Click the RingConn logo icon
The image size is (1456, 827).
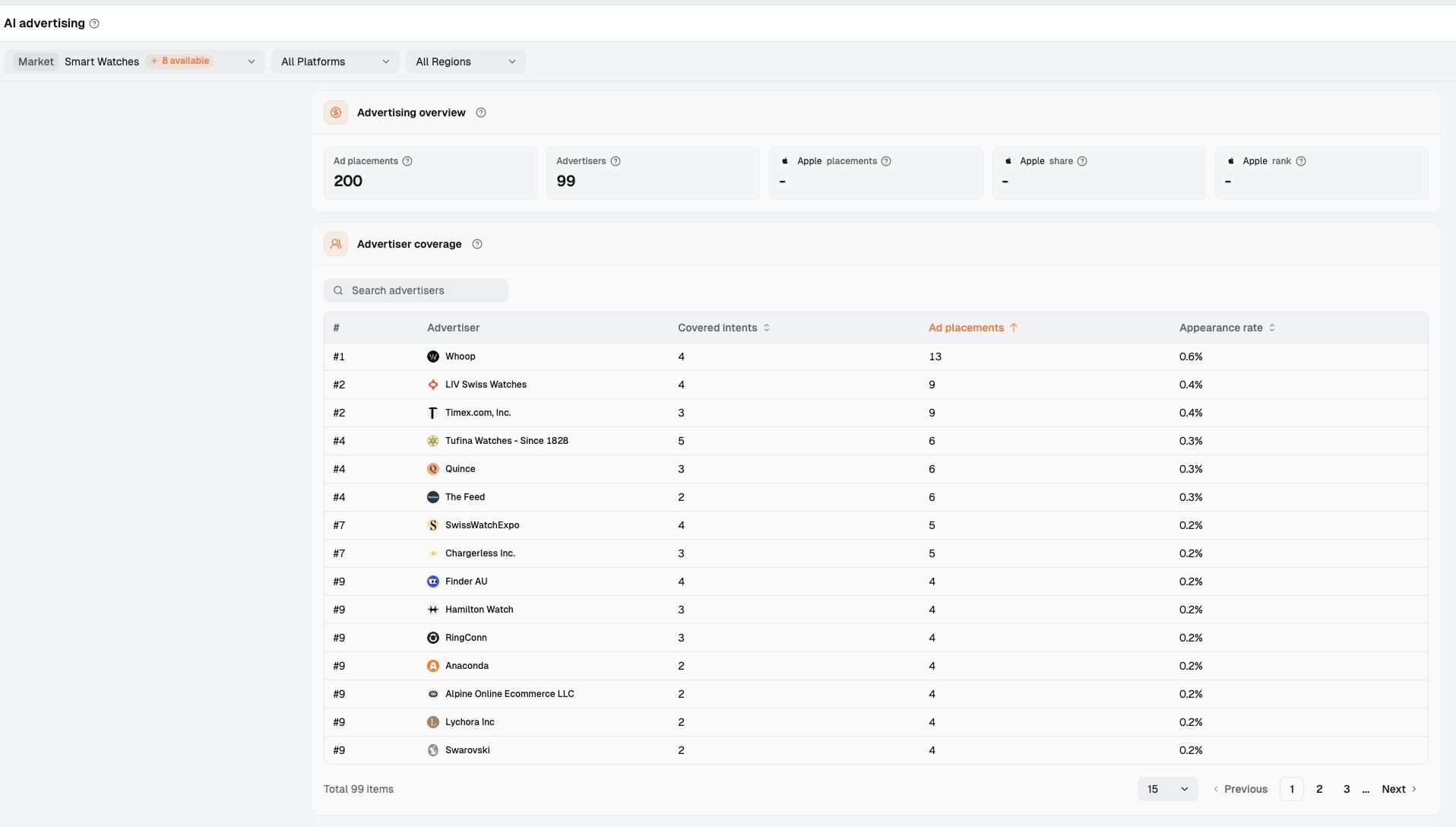(x=433, y=638)
